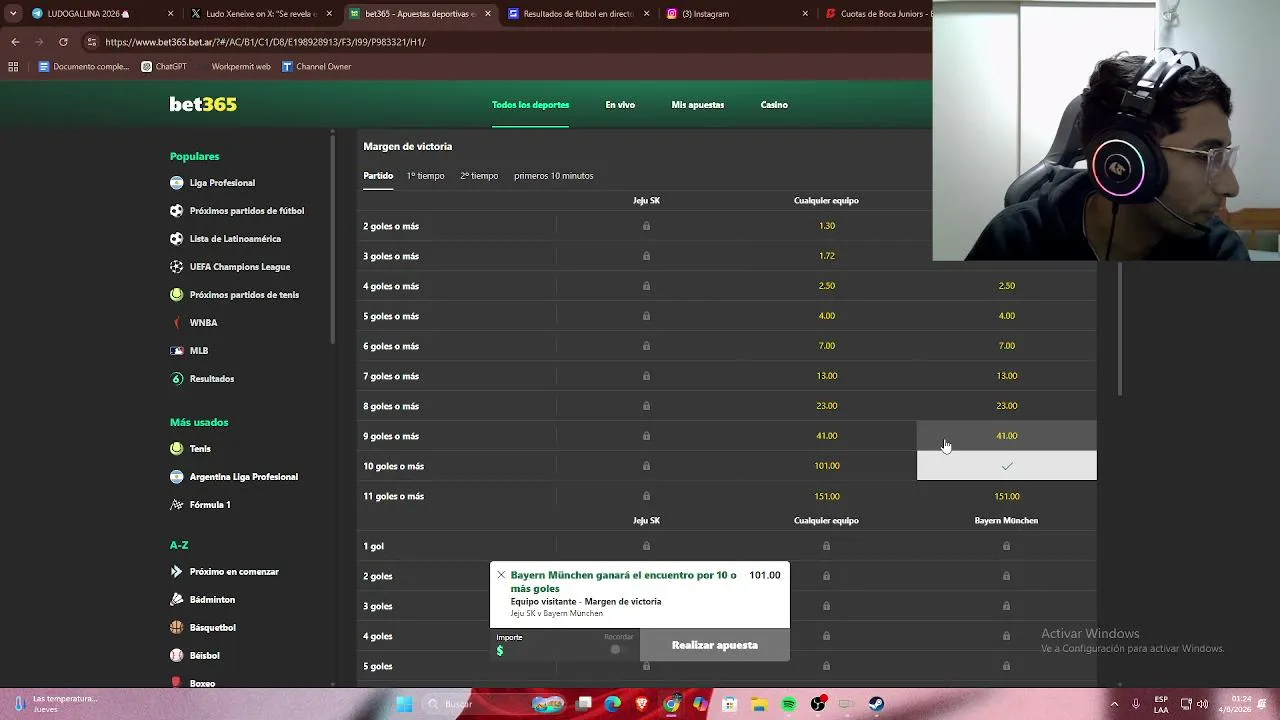The width and height of the screenshot is (1280, 720).
Task: Click the Próximo en comenzar icon
Action: (x=177, y=572)
